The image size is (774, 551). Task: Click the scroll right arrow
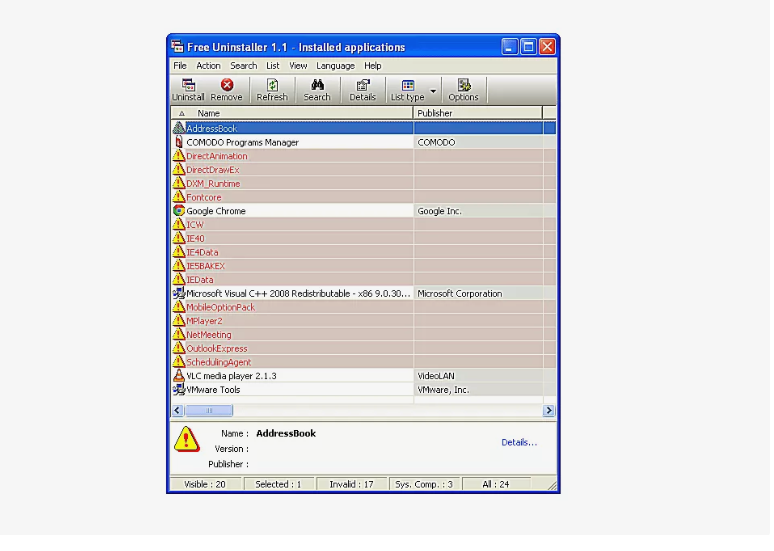548,410
